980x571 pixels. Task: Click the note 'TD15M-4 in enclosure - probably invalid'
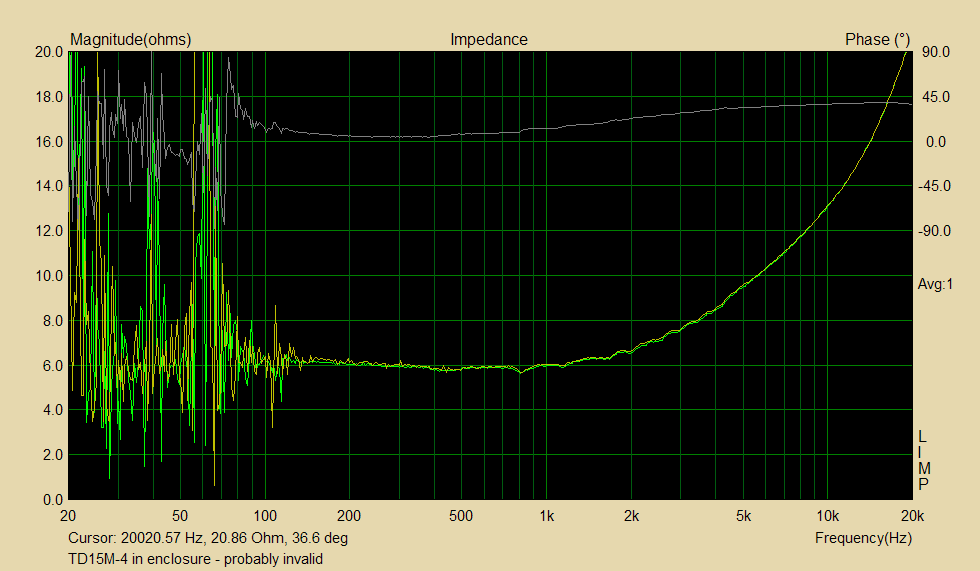point(196,559)
